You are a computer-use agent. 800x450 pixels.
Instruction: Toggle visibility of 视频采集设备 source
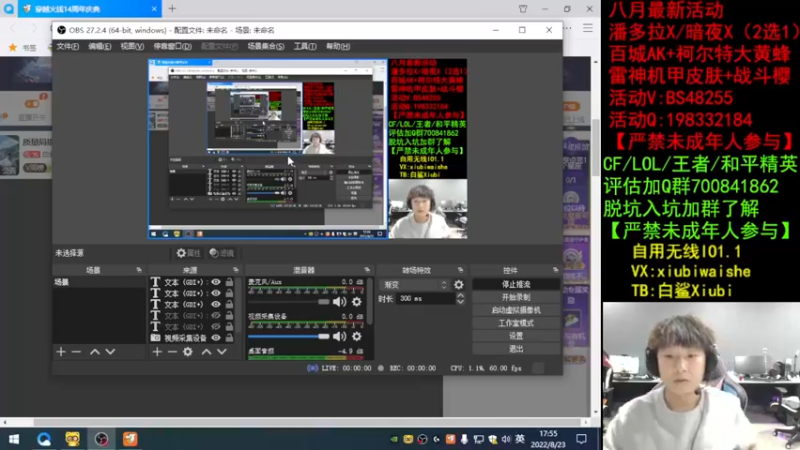(216, 338)
